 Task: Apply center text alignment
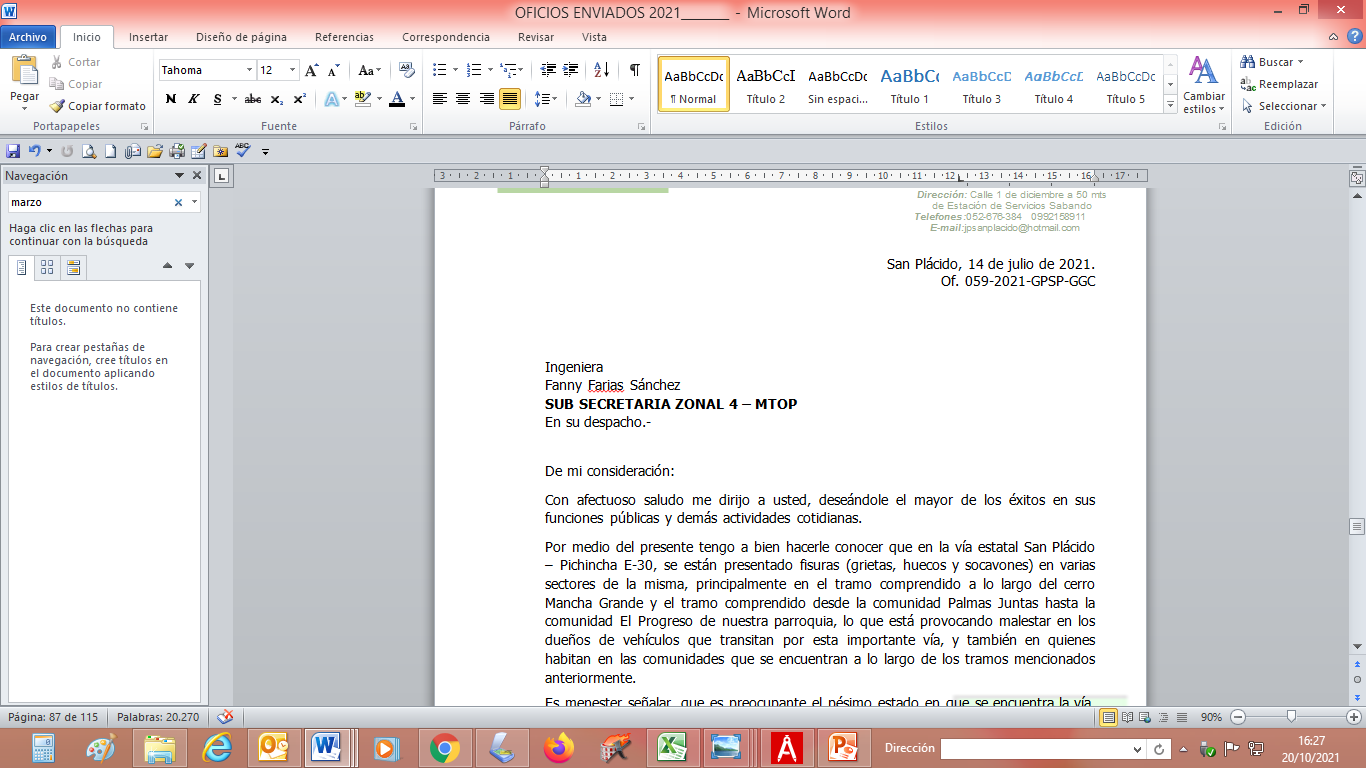[463, 99]
